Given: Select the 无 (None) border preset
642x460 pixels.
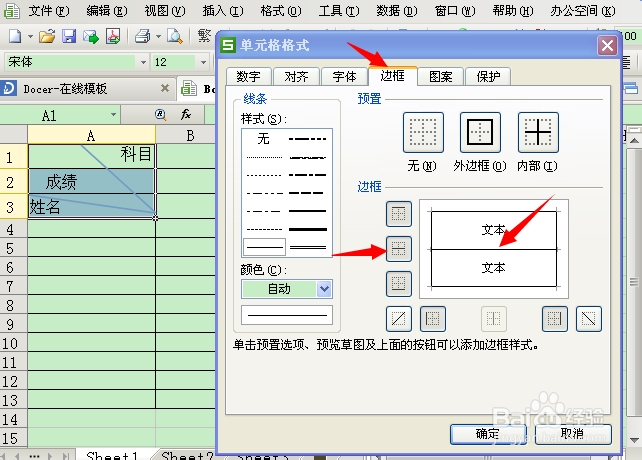Looking at the screenshot, I should (423, 133).
